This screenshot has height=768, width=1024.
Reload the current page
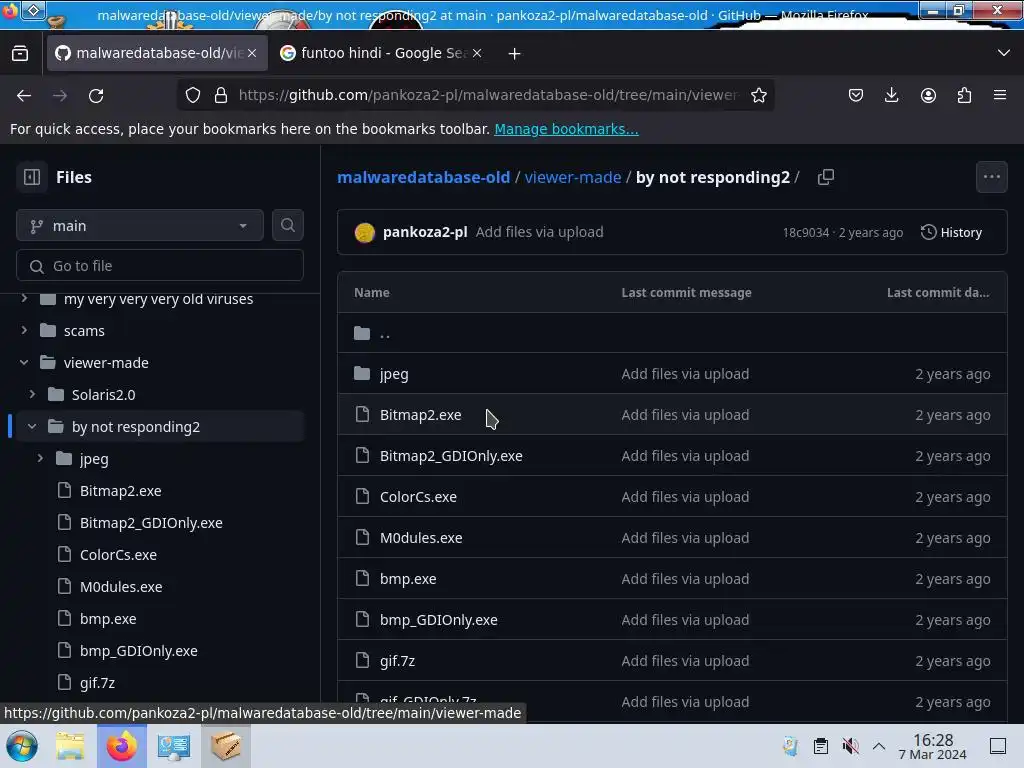click(x=96, y=95)
